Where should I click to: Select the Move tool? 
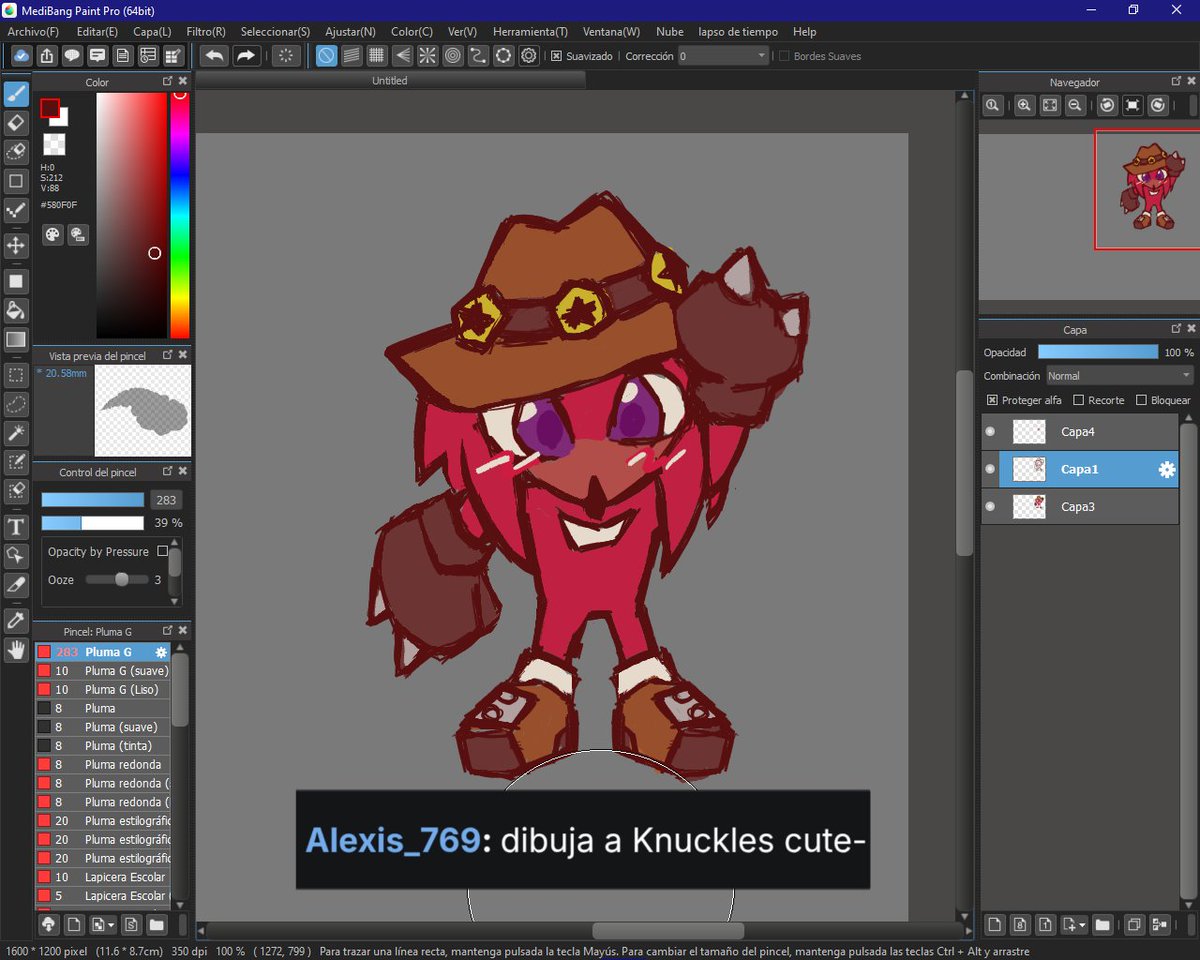pyautogui.click(x=16, y=245)
